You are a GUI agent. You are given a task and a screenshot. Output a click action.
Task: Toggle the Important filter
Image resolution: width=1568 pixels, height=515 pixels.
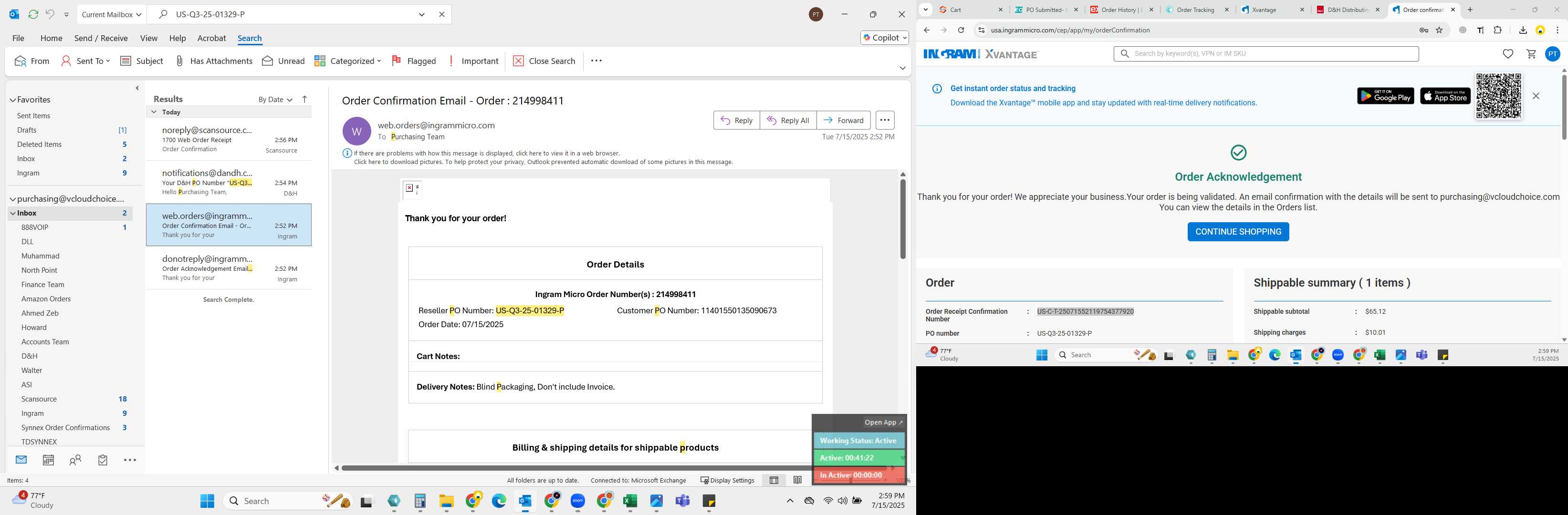[473, 61]
